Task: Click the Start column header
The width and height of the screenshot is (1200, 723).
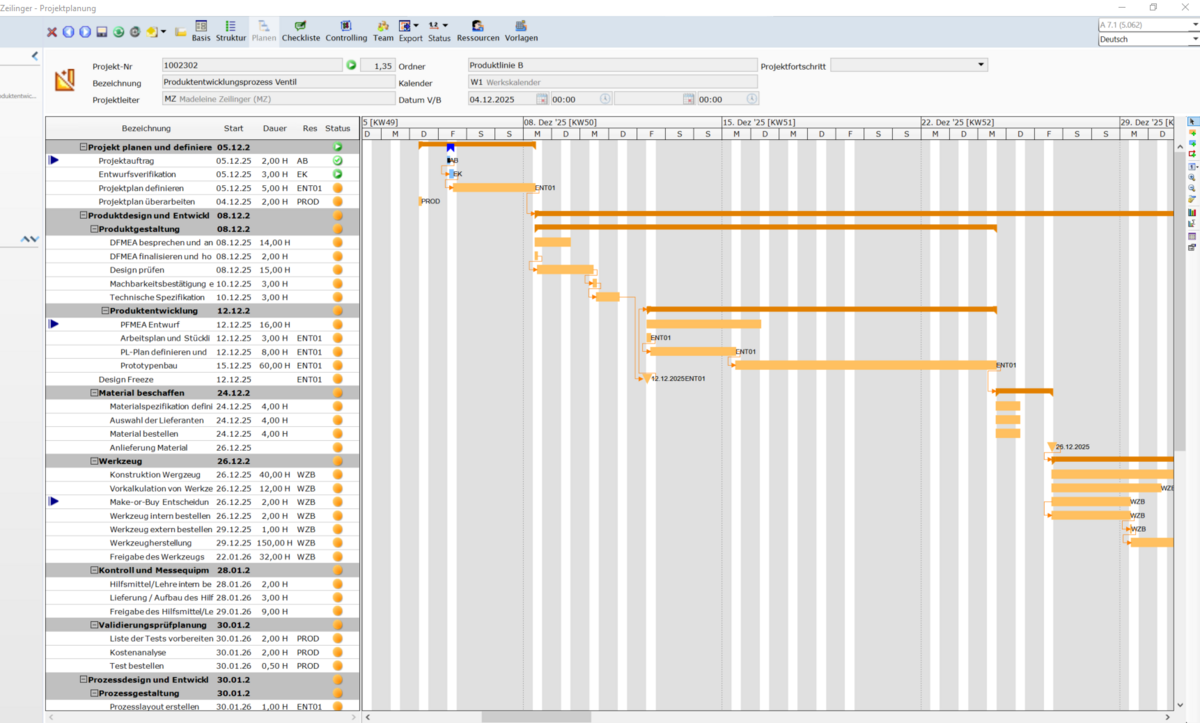Action: pos(233,128)
